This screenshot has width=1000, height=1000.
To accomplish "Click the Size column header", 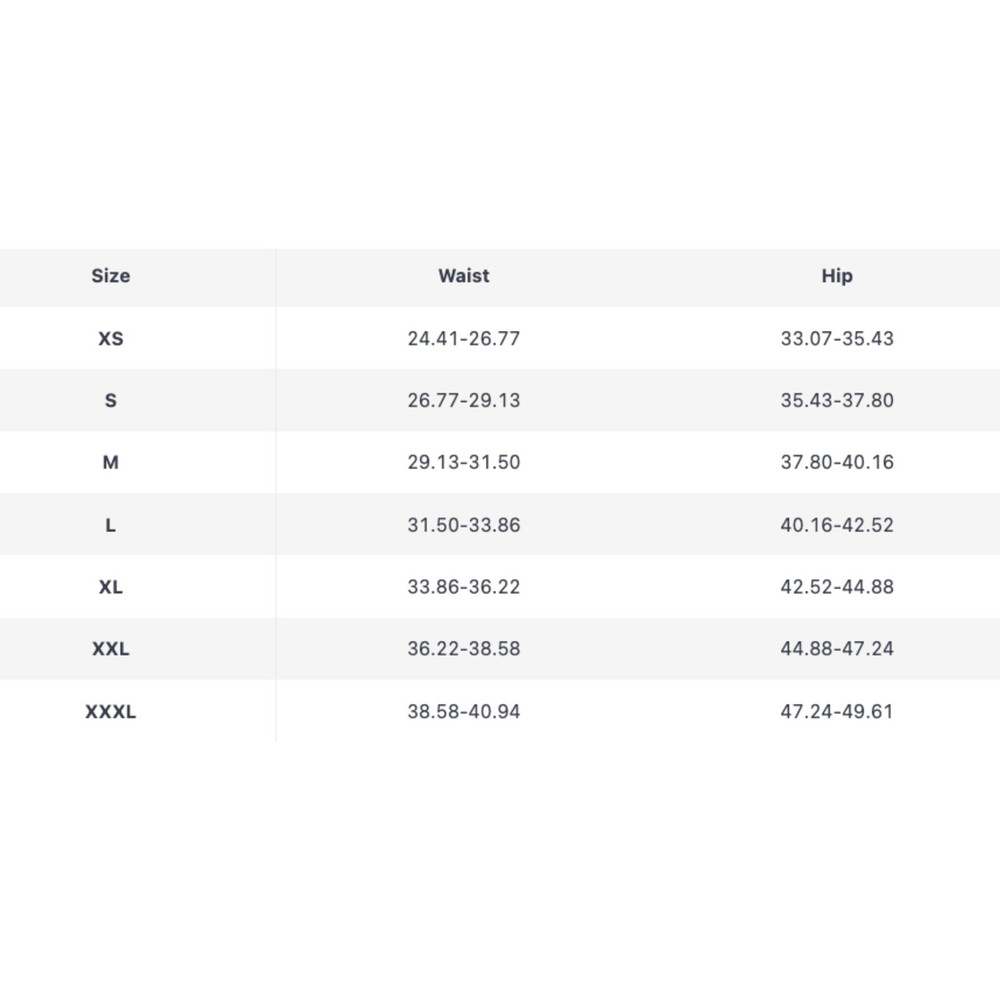I will click(x=111, y=276).
